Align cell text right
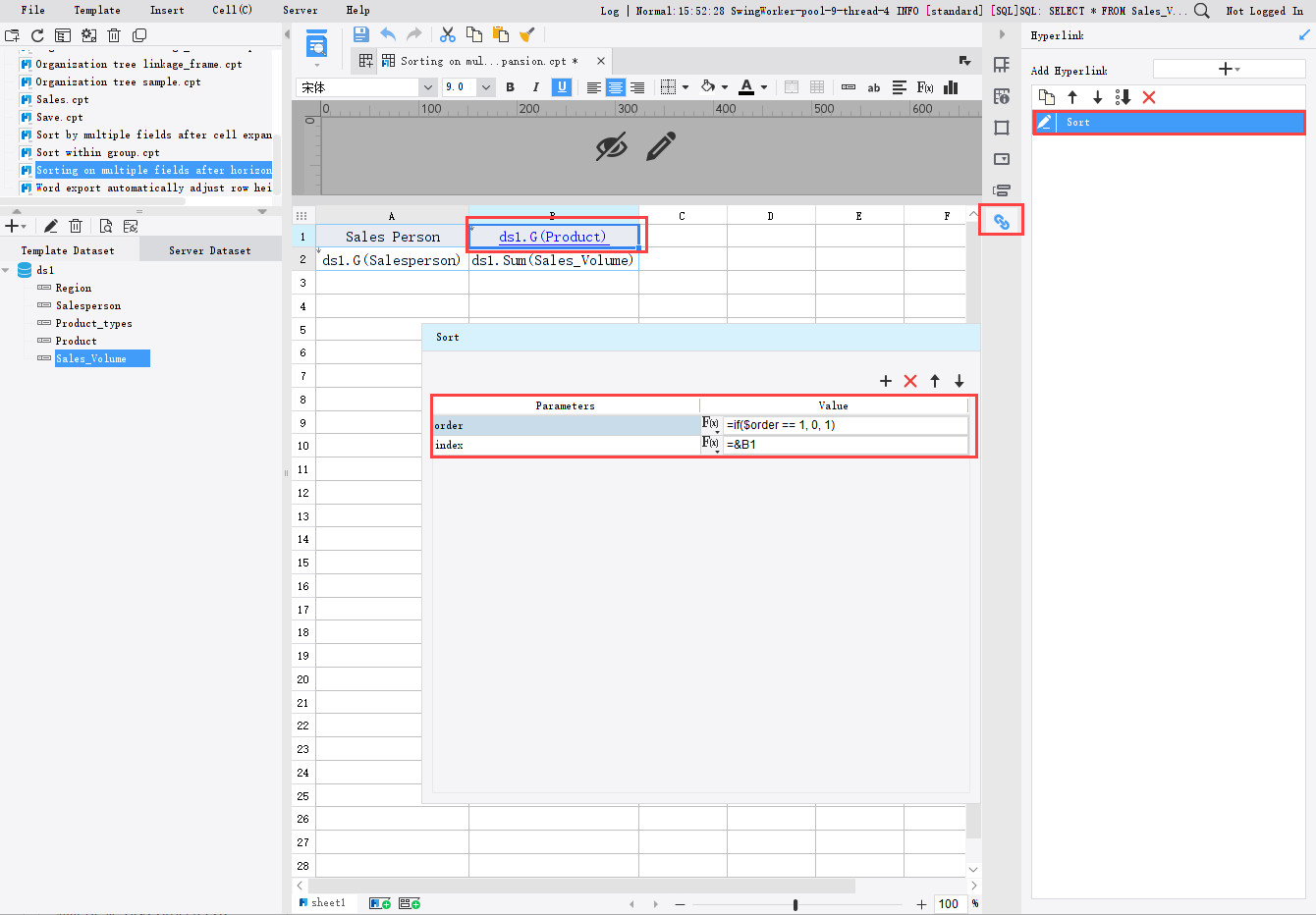This screenshot has width=1316, height=915. pos(637,87)
